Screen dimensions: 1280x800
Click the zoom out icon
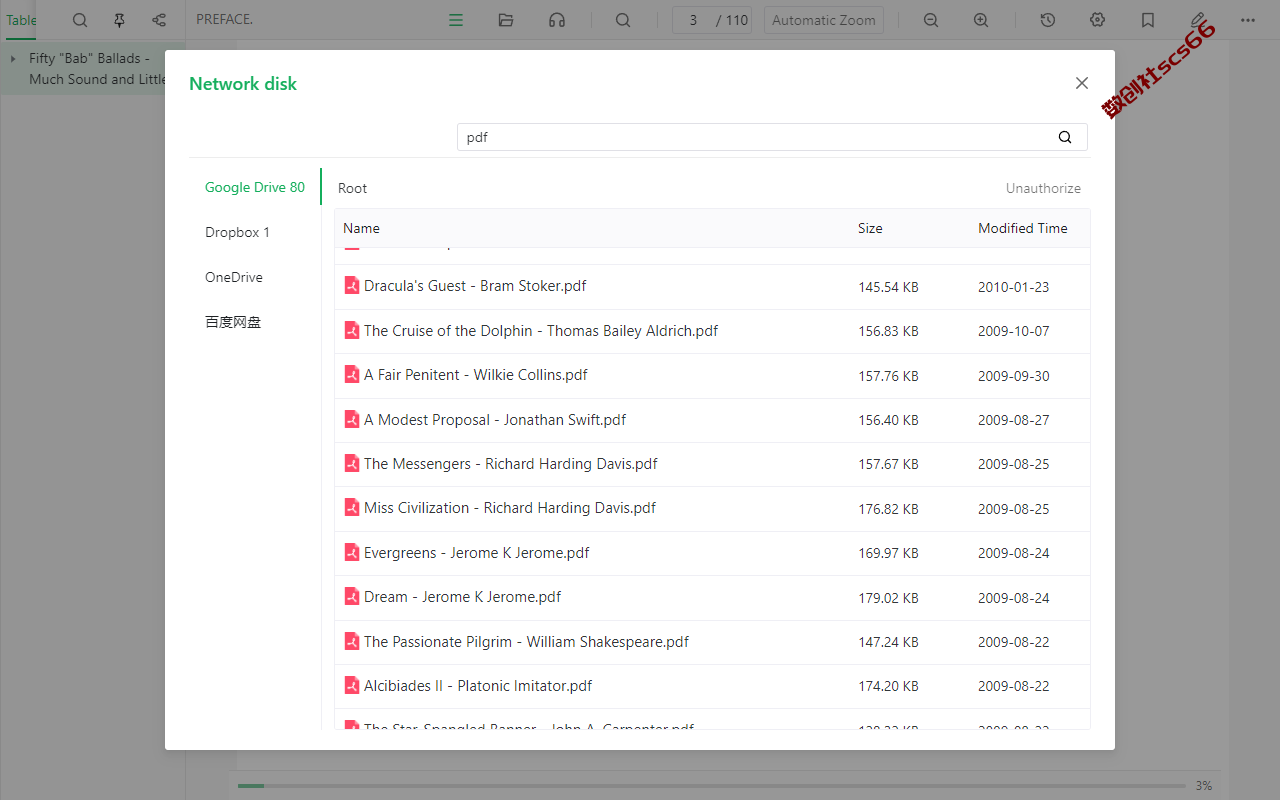point(931,20)
